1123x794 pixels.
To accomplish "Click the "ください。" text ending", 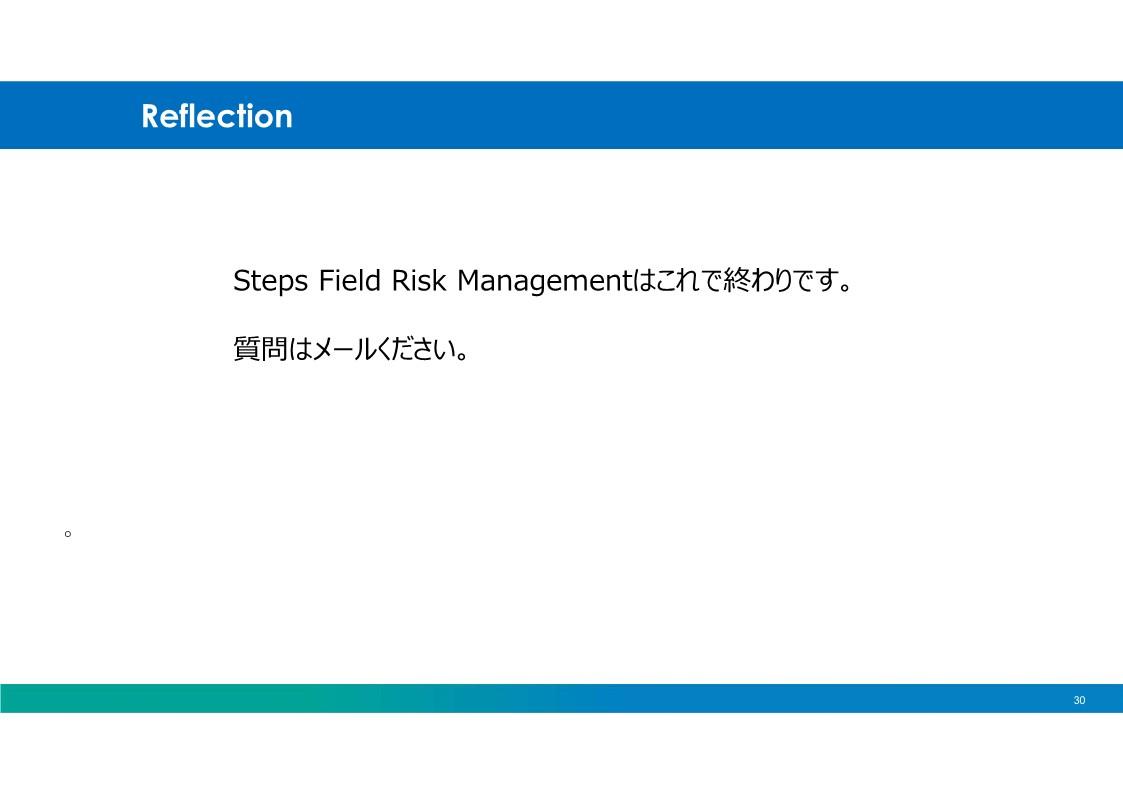I will click(423, 349).
